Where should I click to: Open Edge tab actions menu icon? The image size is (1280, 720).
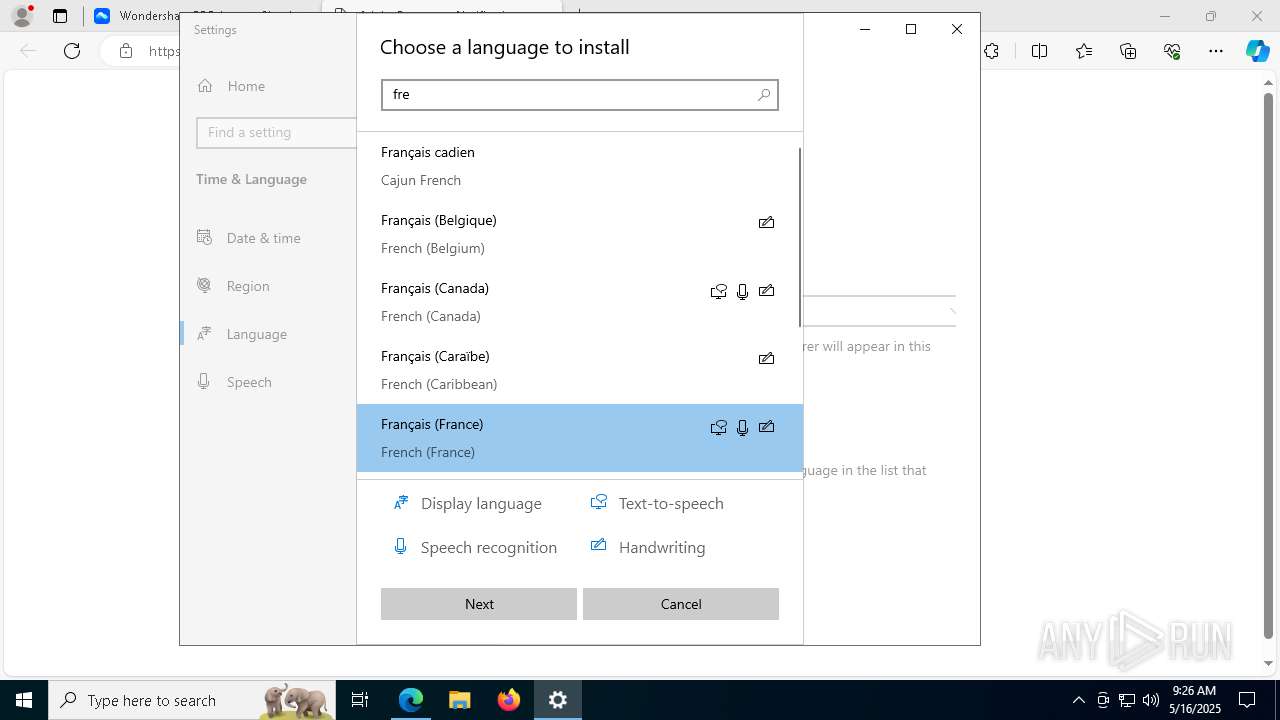tap(60, 16)
